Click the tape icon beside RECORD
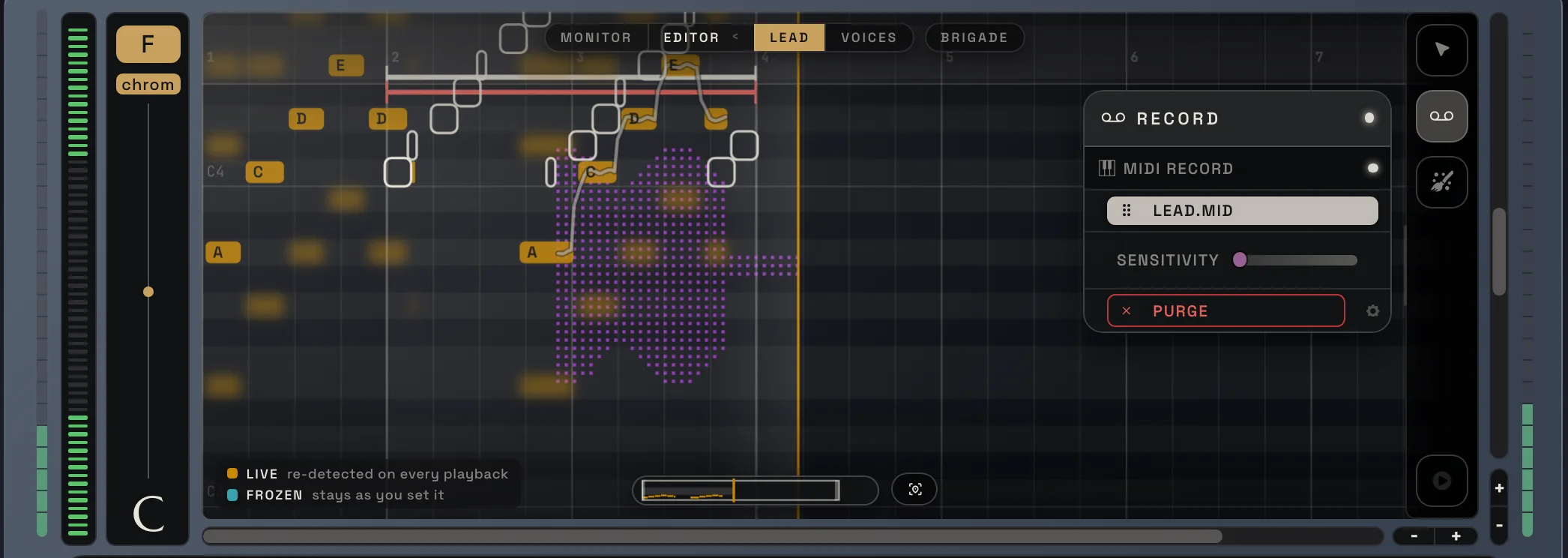 click(1113, 118)
